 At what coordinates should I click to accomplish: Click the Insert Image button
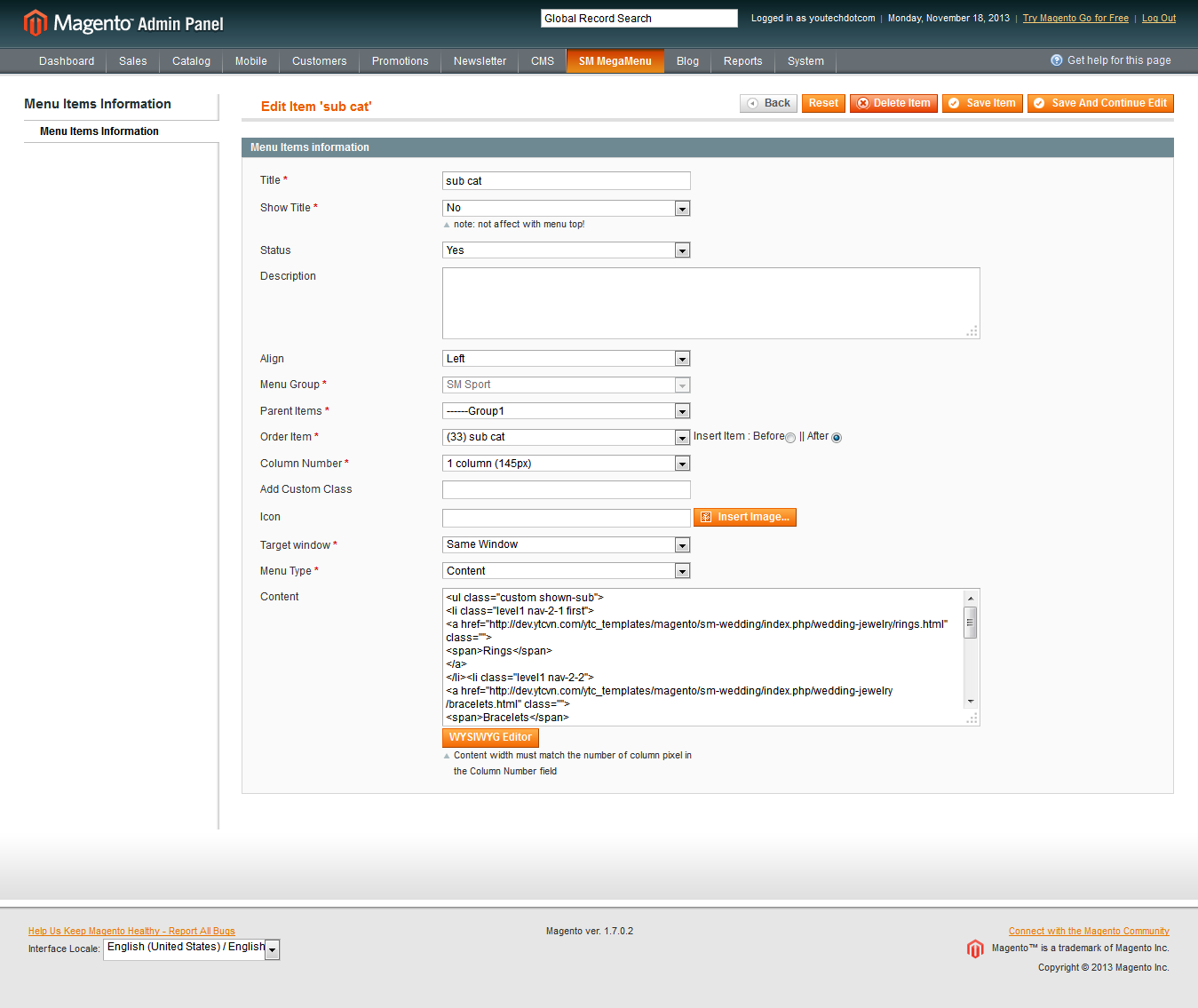point(745,517)
